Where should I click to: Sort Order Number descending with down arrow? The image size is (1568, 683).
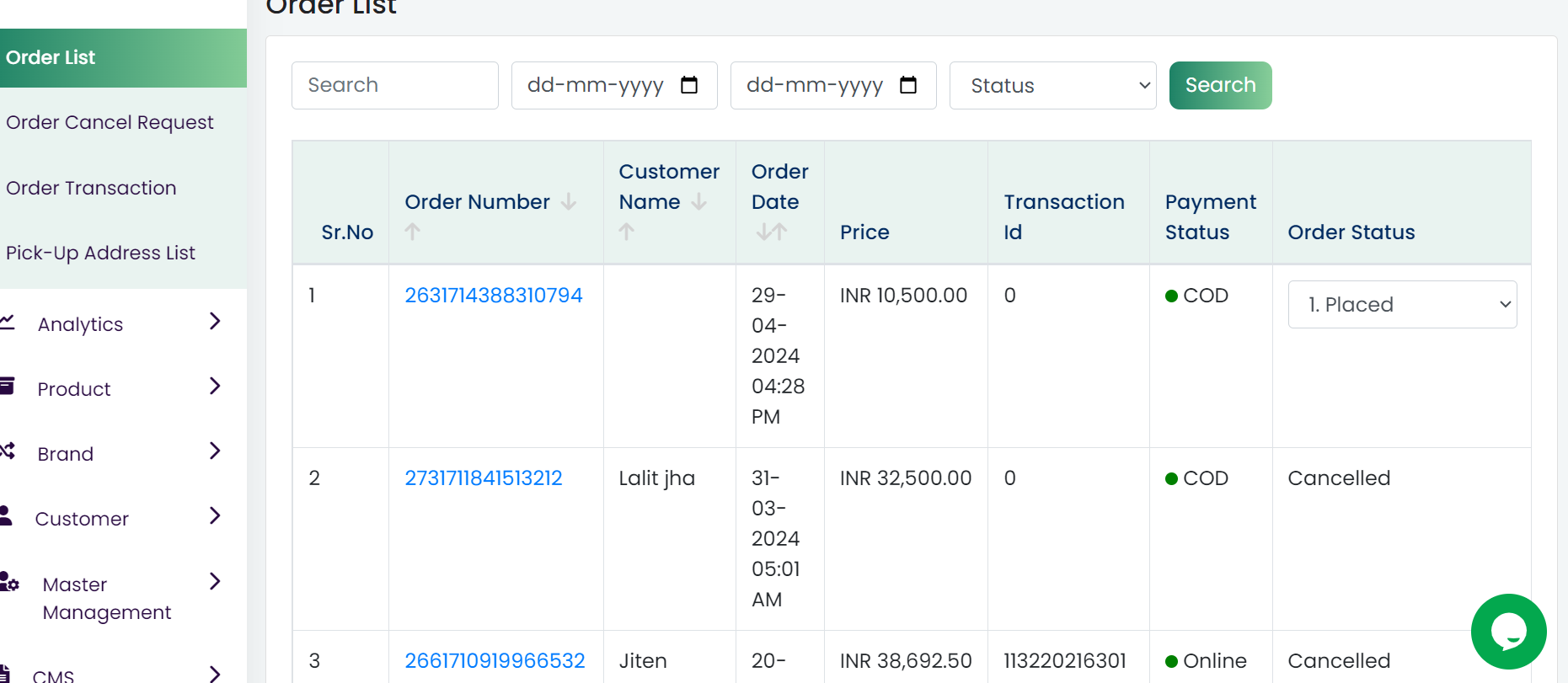tap(569, 202)
